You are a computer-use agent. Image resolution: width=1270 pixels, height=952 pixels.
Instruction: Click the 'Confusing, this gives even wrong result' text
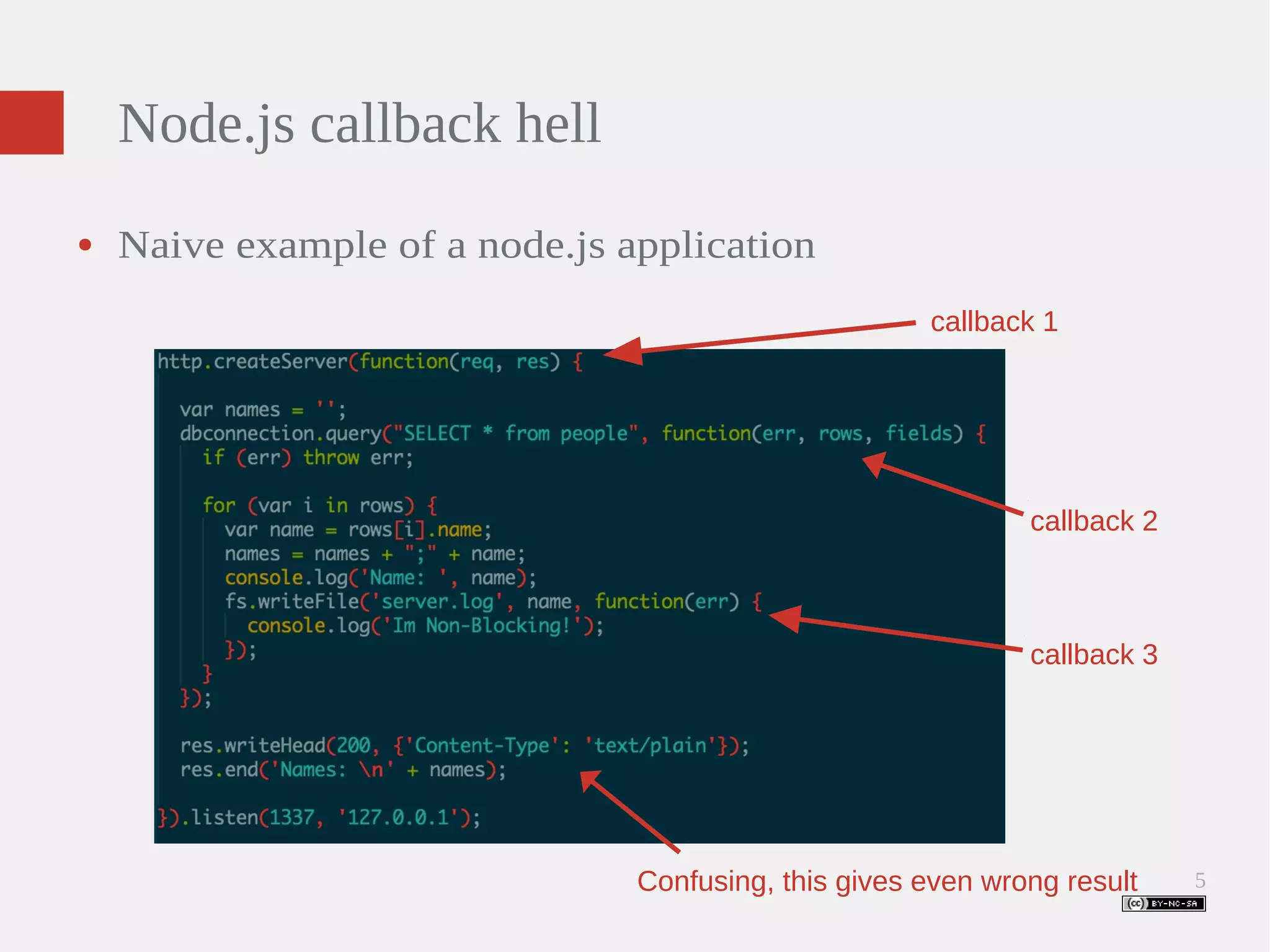887,881
